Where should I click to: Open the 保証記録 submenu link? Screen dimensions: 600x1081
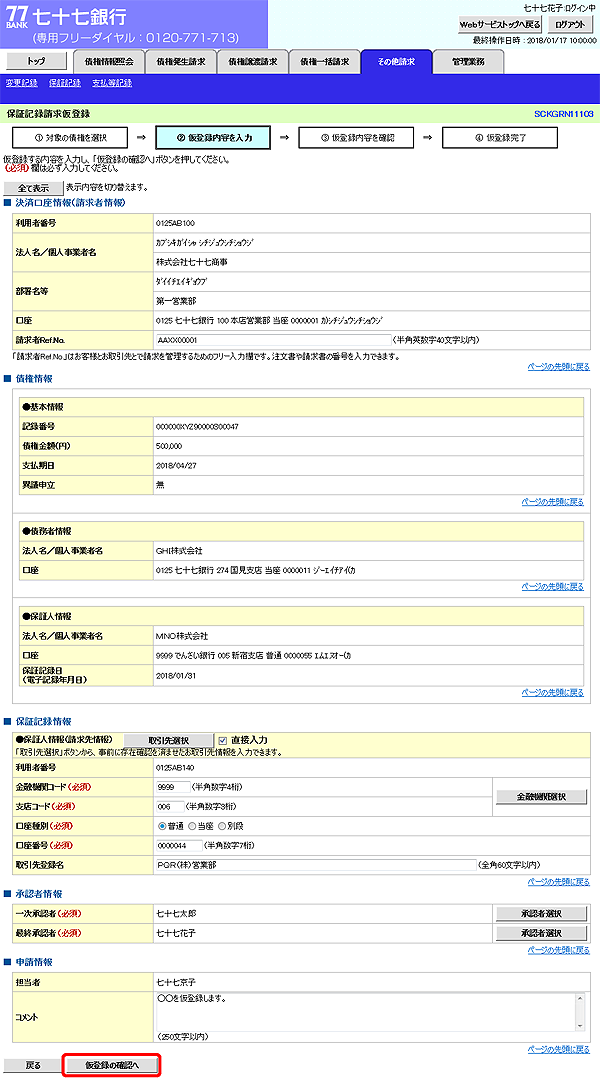pyautogui.click(x=65, y=83)
